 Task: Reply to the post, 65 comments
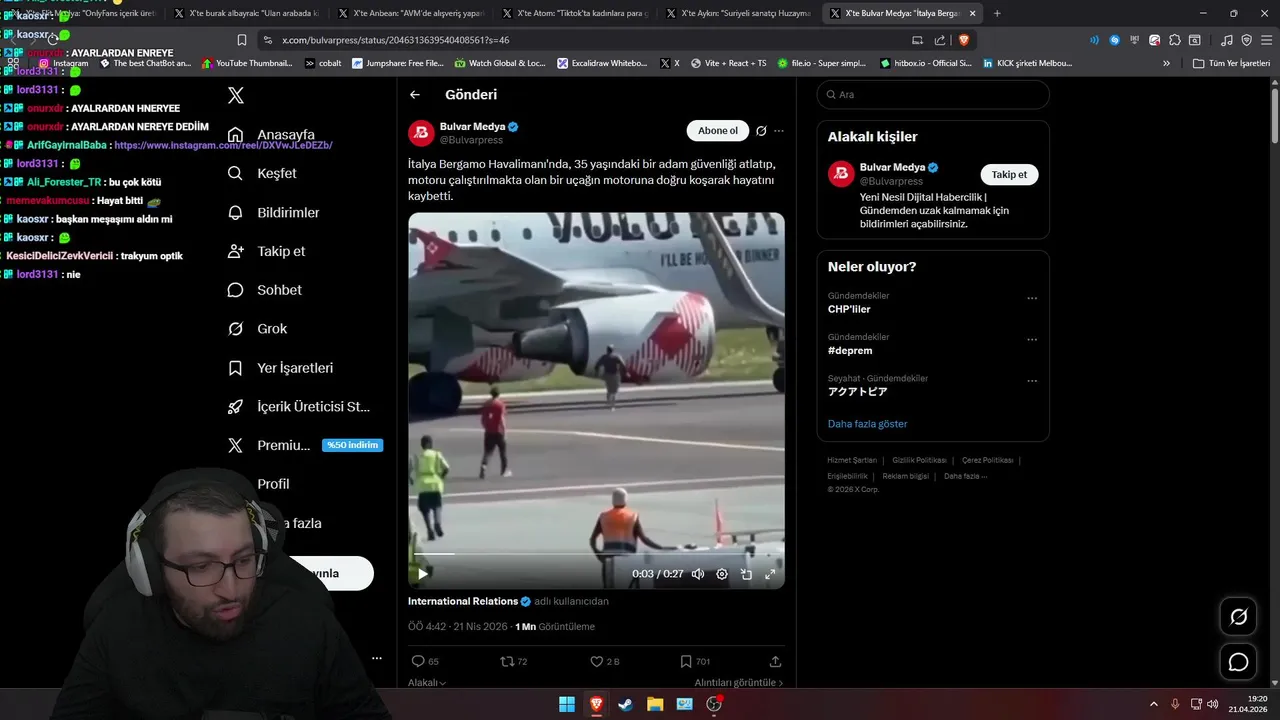pyautogui.click(x=425, y=661)
